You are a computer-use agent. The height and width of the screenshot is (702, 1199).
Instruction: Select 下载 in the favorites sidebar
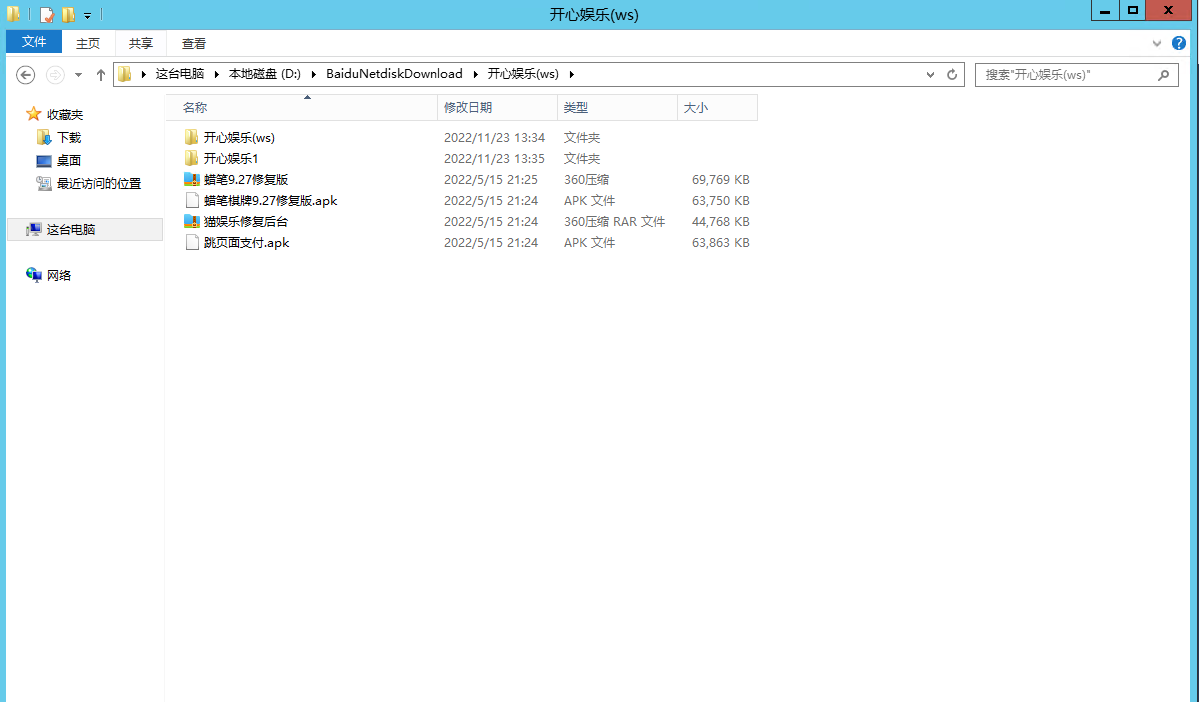(69, 138)
